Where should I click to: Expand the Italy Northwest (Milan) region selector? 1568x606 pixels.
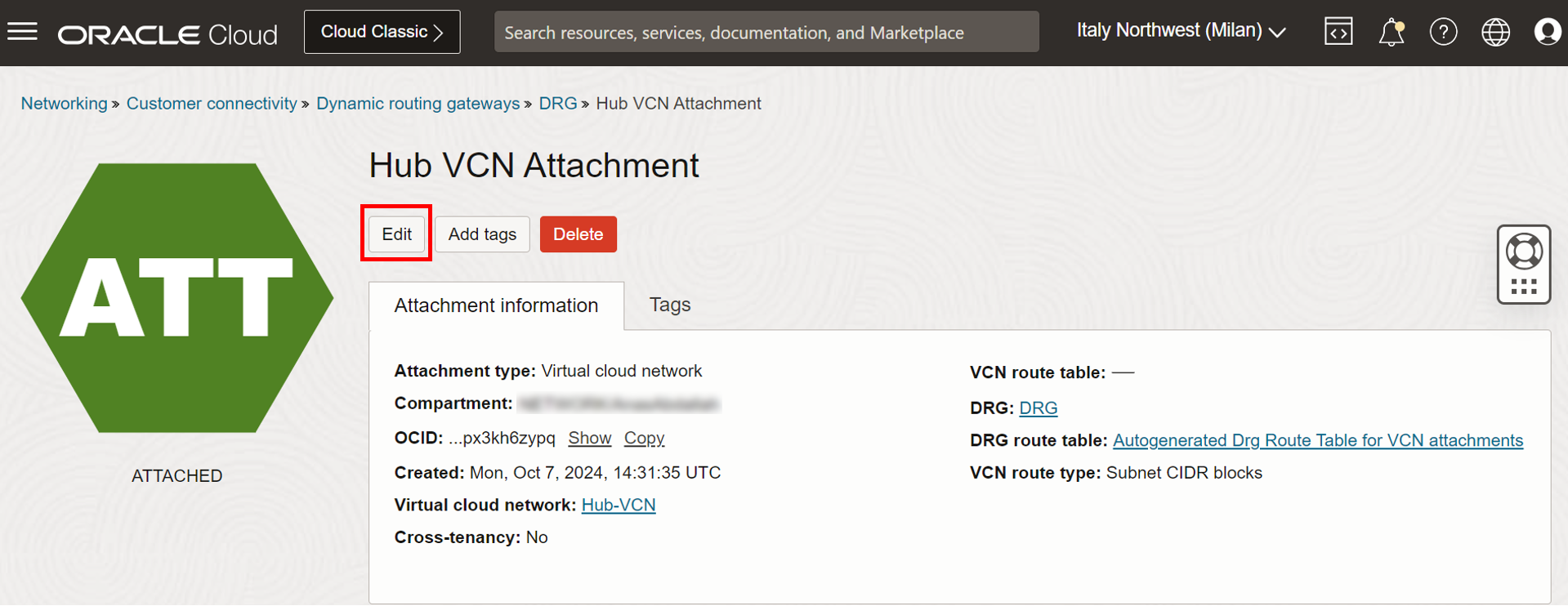point(1182,31)
